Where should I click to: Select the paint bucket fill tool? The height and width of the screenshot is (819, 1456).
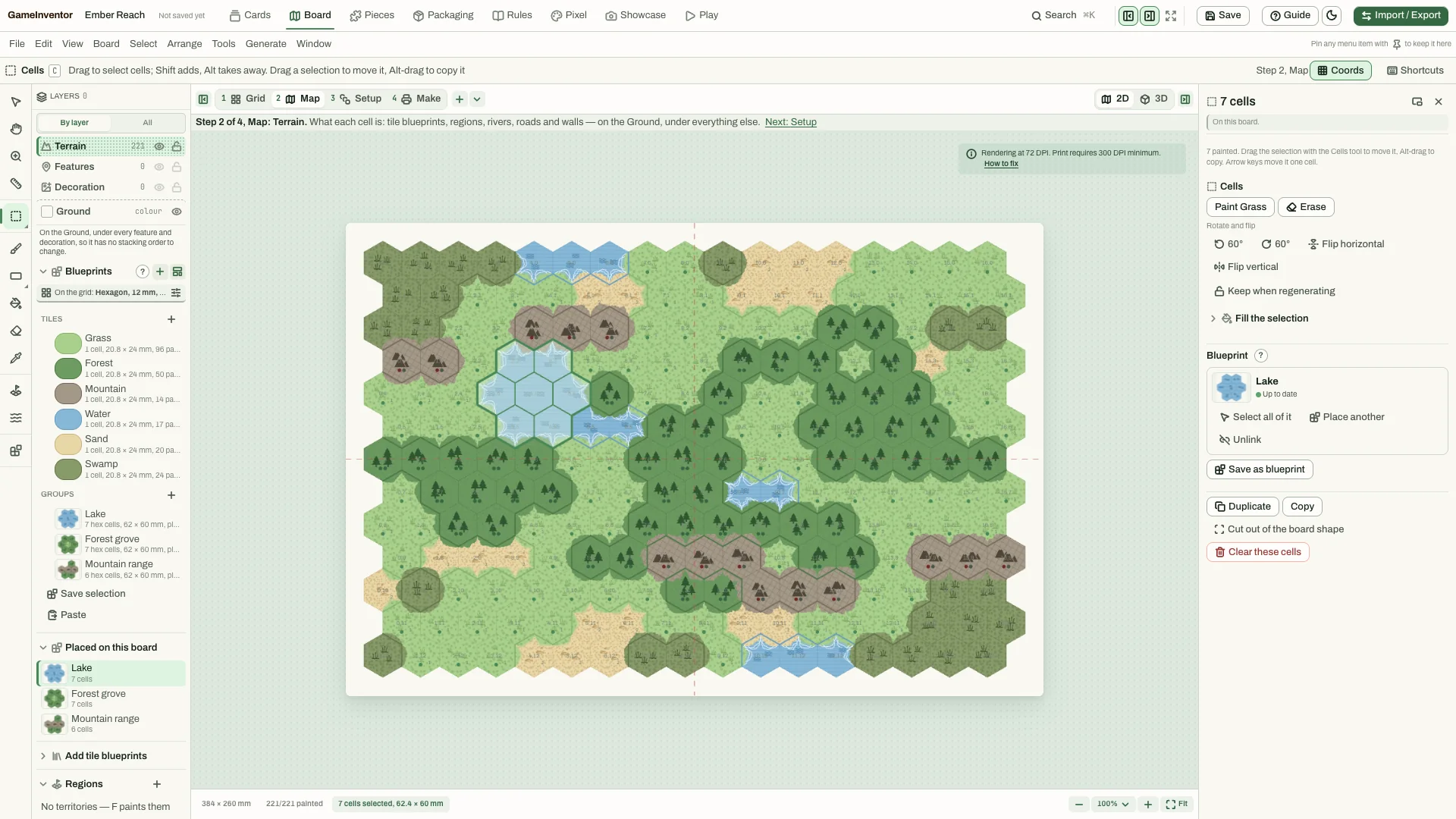pyautogui.click(x=15, y=303)
